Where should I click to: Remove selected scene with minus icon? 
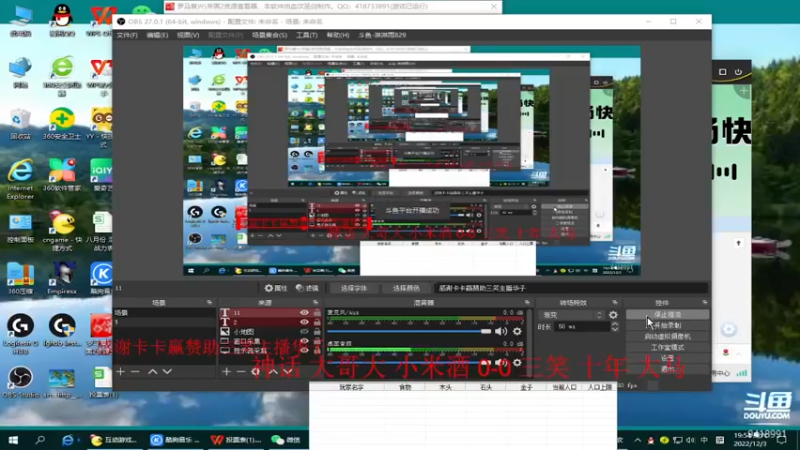135,372
